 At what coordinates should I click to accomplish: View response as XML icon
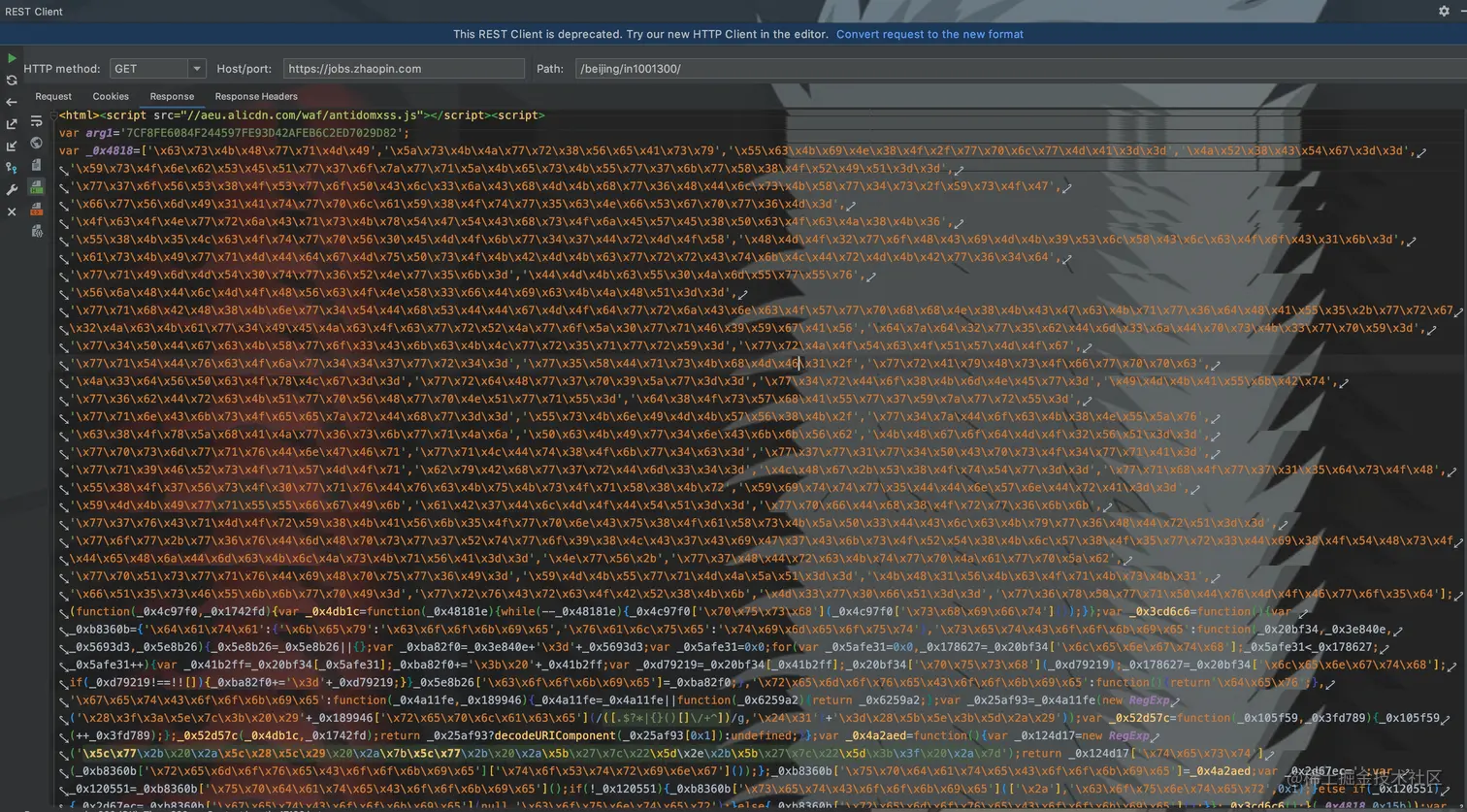36,209
